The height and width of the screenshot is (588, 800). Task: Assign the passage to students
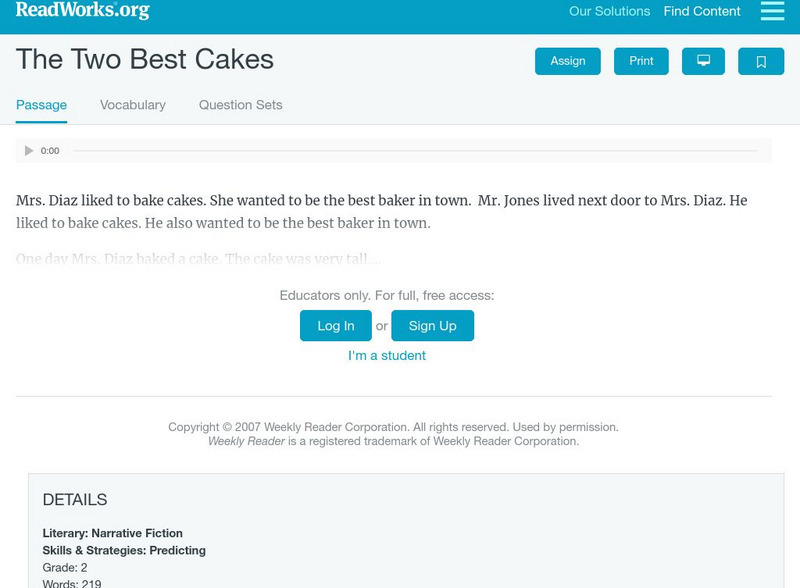[x=566, y=61]
